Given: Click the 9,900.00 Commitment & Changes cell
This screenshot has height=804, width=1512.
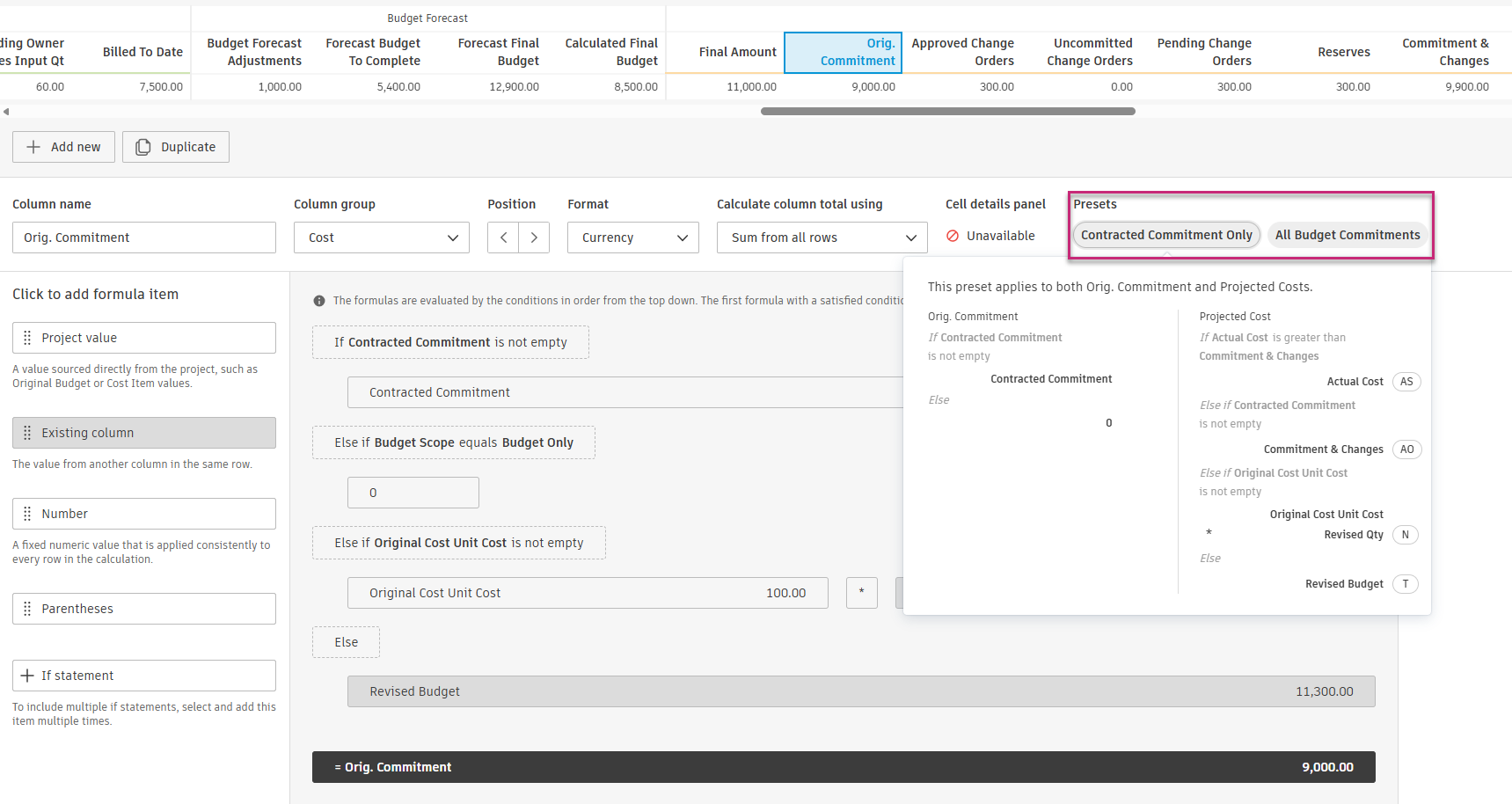Looking at the screenshot, I should (1436, 87).
